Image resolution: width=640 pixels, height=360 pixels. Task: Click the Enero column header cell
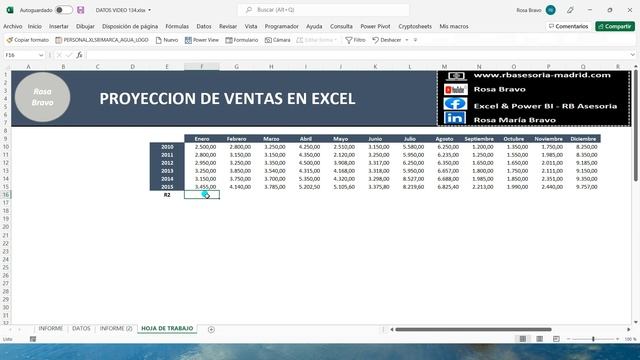[202, 139]
